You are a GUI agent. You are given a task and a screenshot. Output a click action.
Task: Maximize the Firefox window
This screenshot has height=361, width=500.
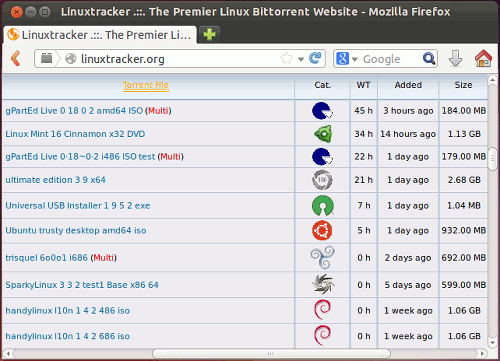(x=45, y=12)
